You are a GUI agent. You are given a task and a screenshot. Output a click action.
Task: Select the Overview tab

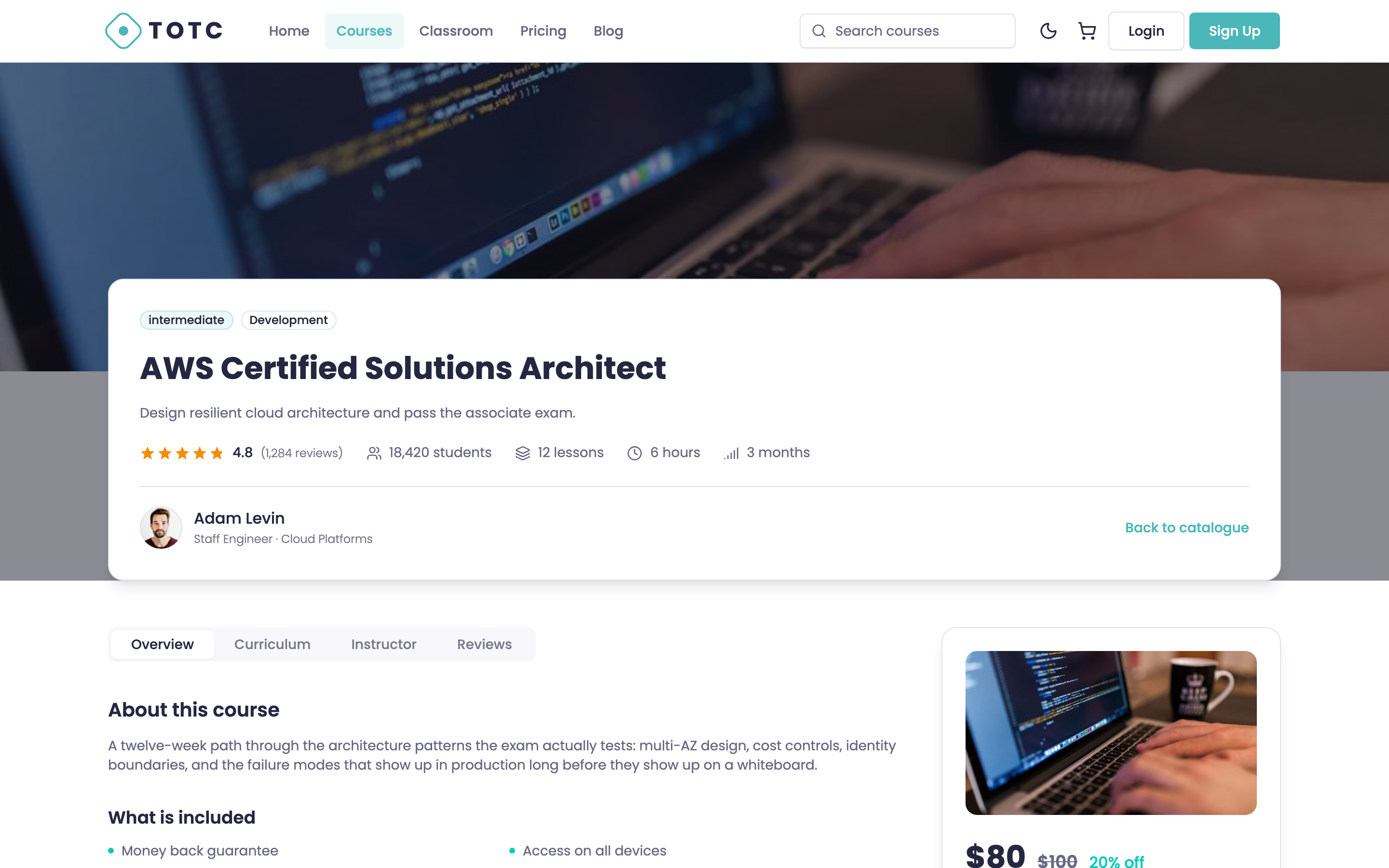click(x=163, y=644)
